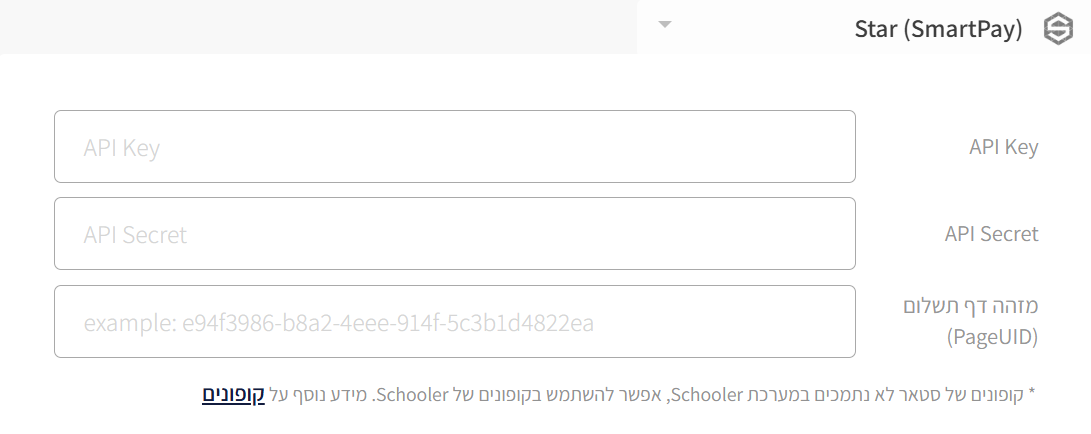
Task: Click the API Key field label
Action: pos(1003,147)
